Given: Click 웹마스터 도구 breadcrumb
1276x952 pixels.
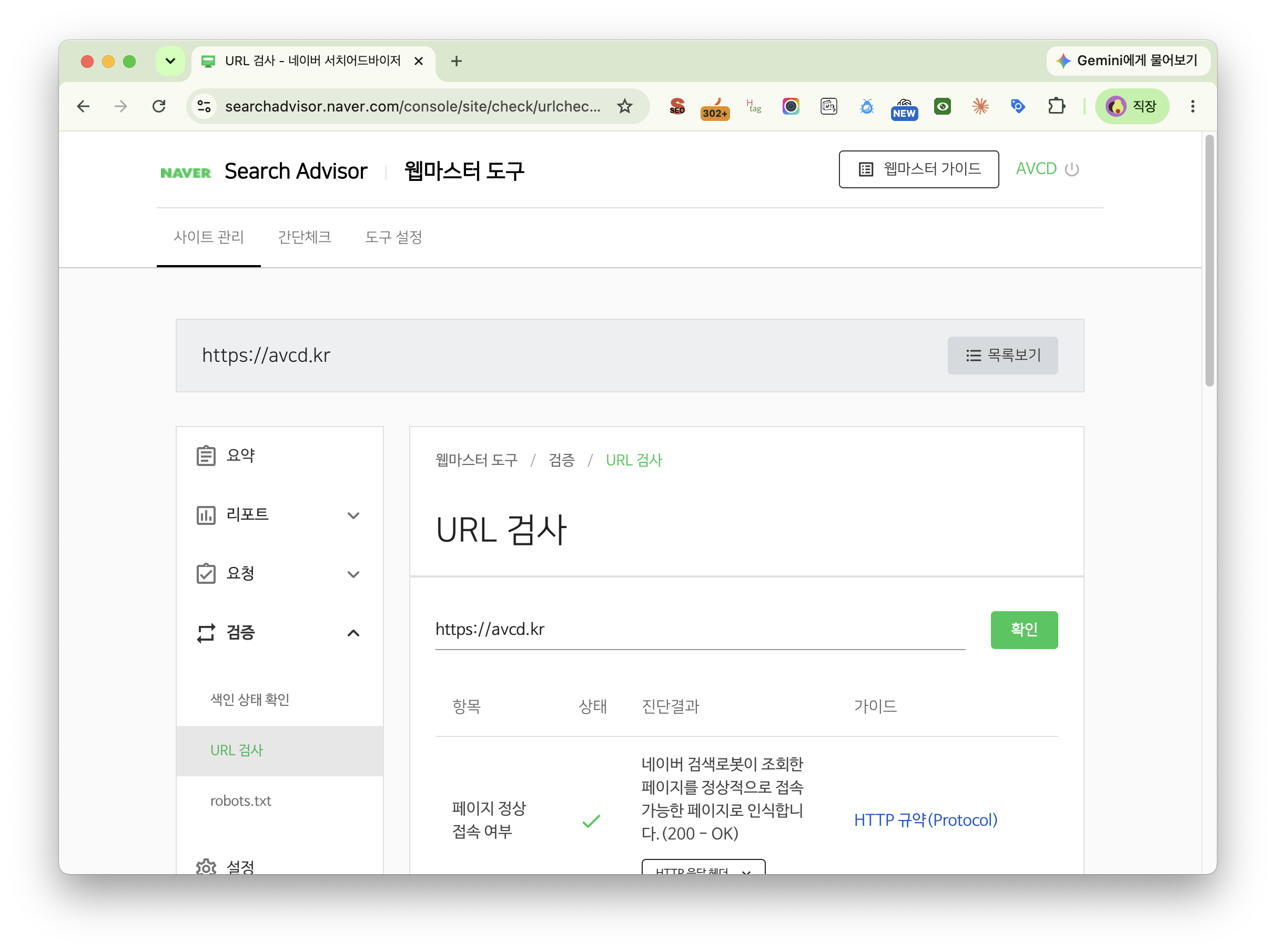Looking at the screenshot, I should pyautogui.click(x=476, y=460).
